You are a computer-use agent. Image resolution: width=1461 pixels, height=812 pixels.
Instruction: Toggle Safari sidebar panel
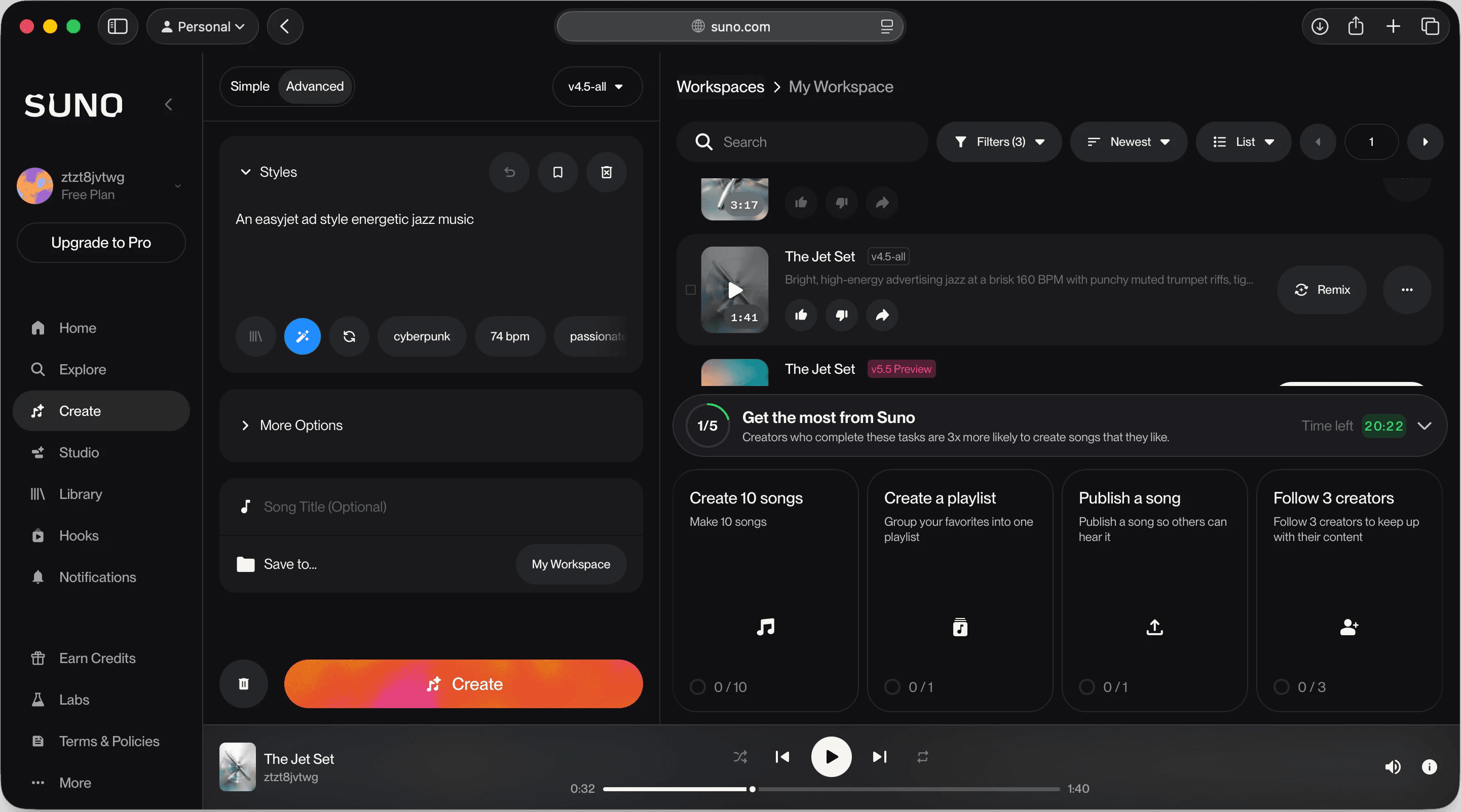click(118, 26)
